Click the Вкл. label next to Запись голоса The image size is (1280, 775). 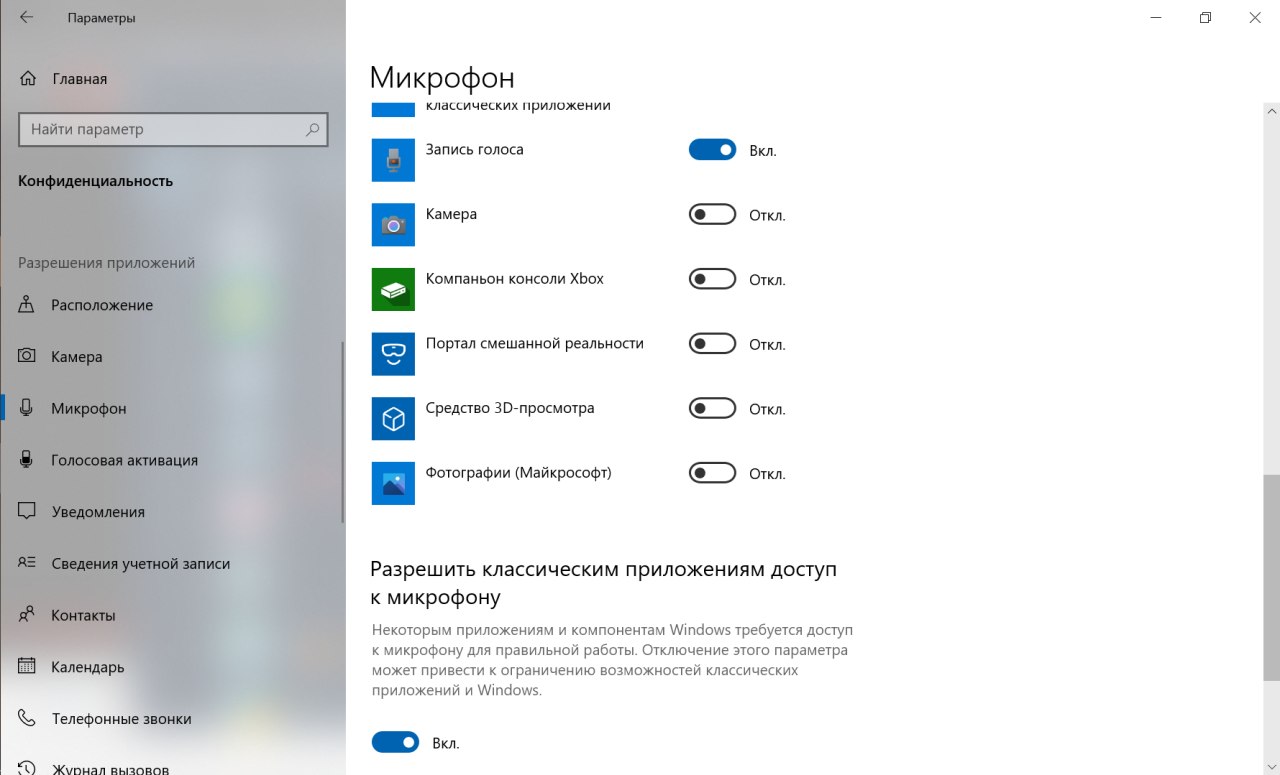pos(763,151)
